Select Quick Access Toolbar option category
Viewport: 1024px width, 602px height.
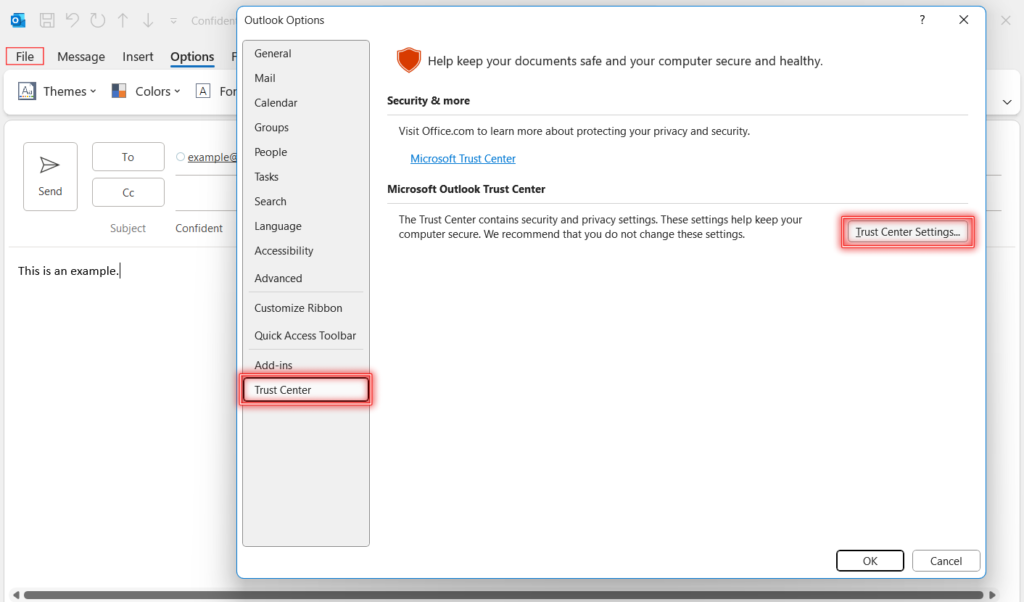305,336
